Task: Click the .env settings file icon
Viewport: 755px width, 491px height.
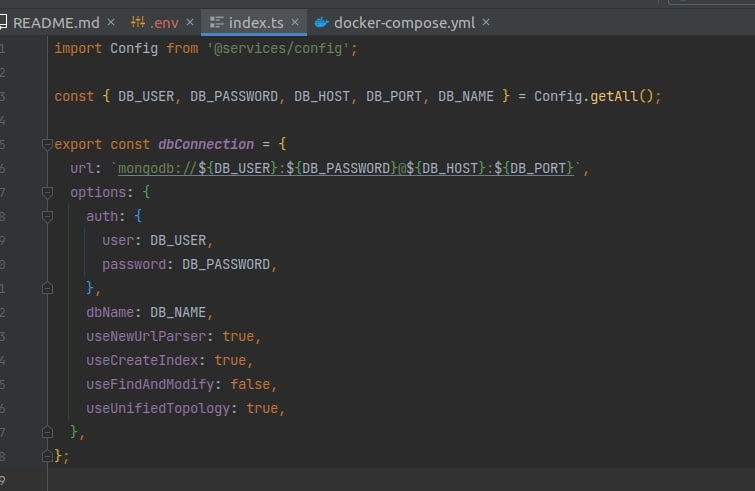Action: click(138, 22)
